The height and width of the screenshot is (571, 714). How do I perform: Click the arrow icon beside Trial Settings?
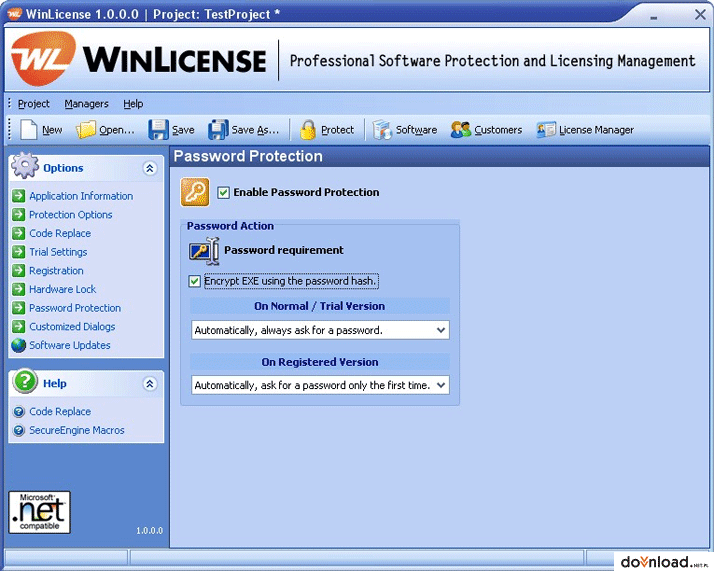pyautogui.click(x=19, y=252)
